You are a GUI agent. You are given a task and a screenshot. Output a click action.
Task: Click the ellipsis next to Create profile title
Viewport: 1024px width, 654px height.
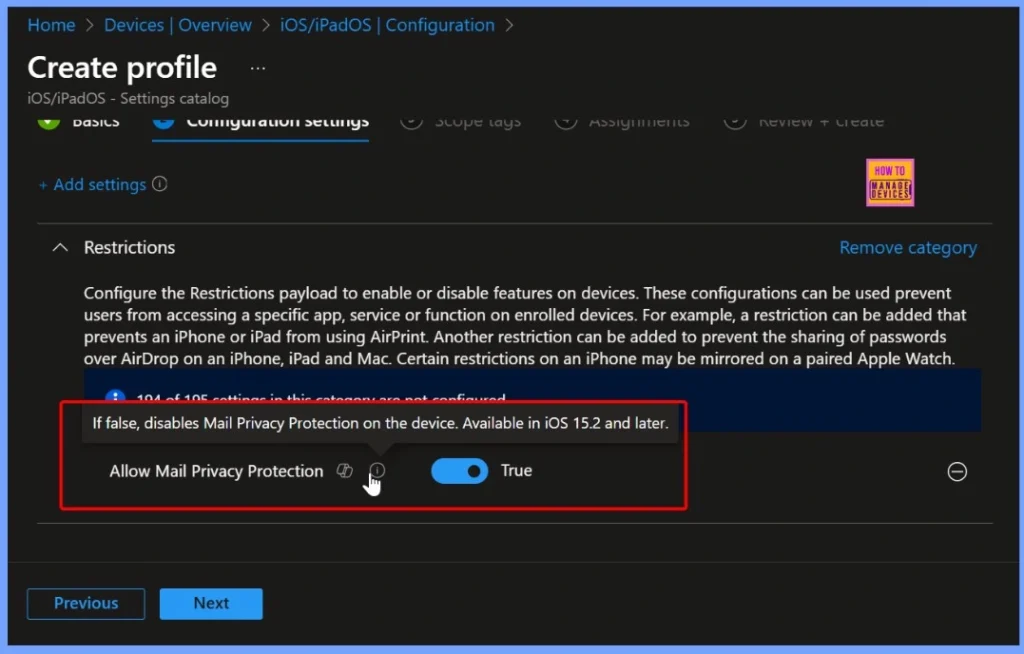[257, 67]
